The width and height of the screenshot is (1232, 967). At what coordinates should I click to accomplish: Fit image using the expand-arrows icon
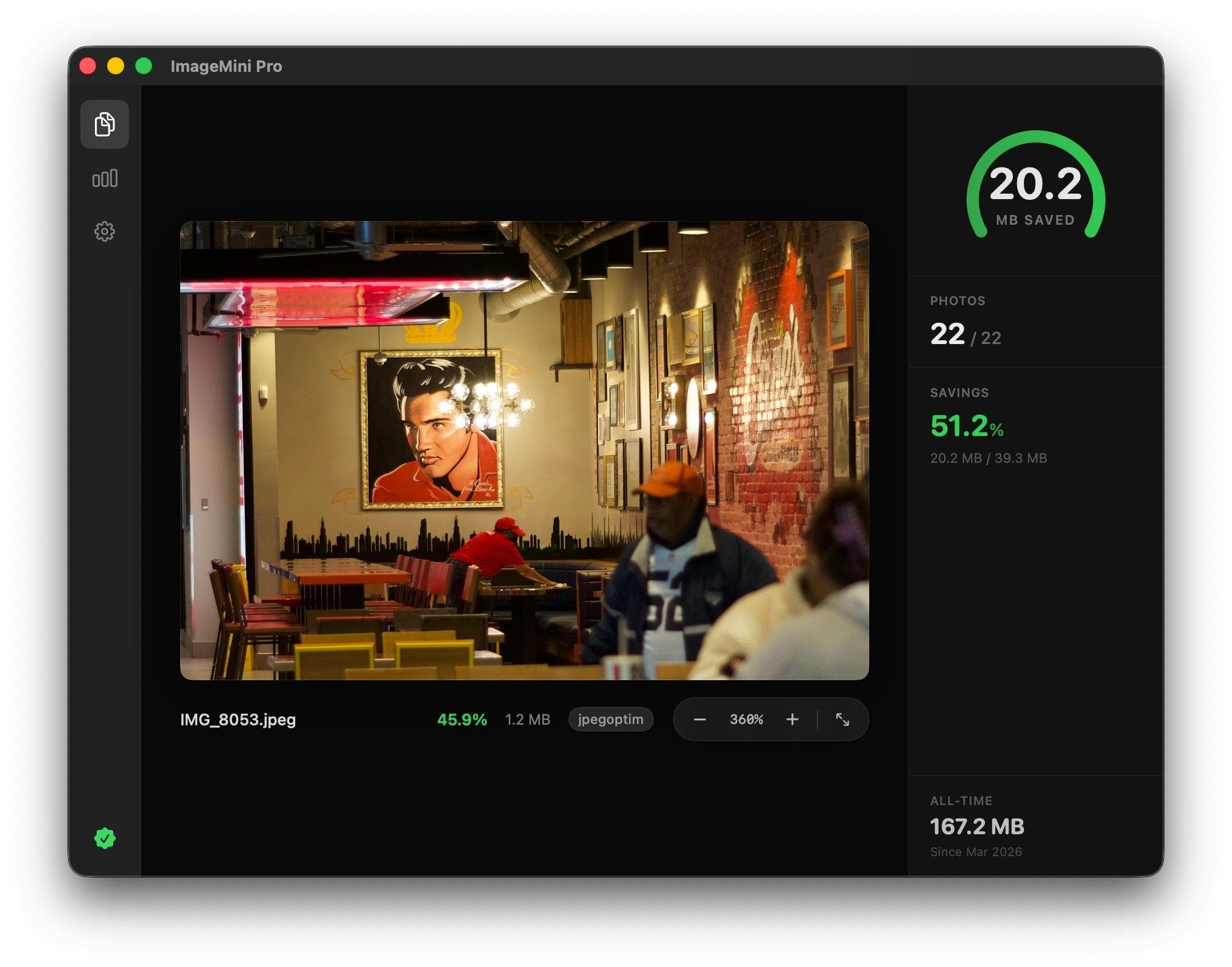pyautogui.click(x=844, y=719)
